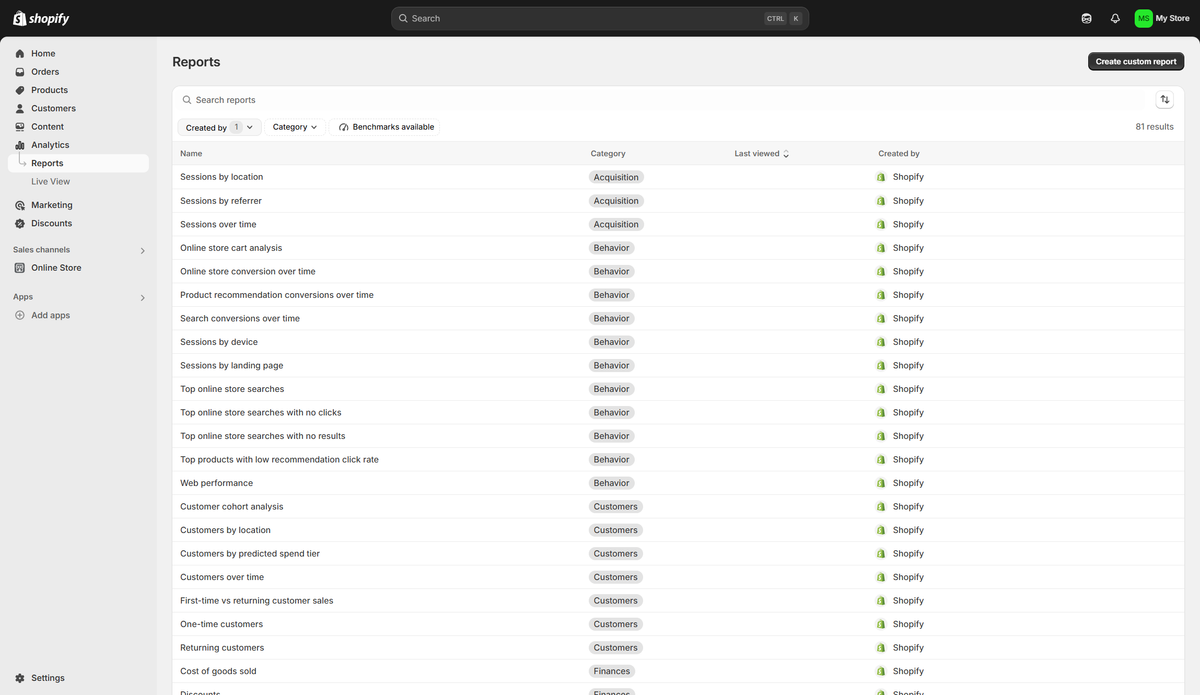This screenshot has height=695, width=1200.
Task: Click the Shopify icon in the Customers over time row
Action: click(x=881, y=577)
